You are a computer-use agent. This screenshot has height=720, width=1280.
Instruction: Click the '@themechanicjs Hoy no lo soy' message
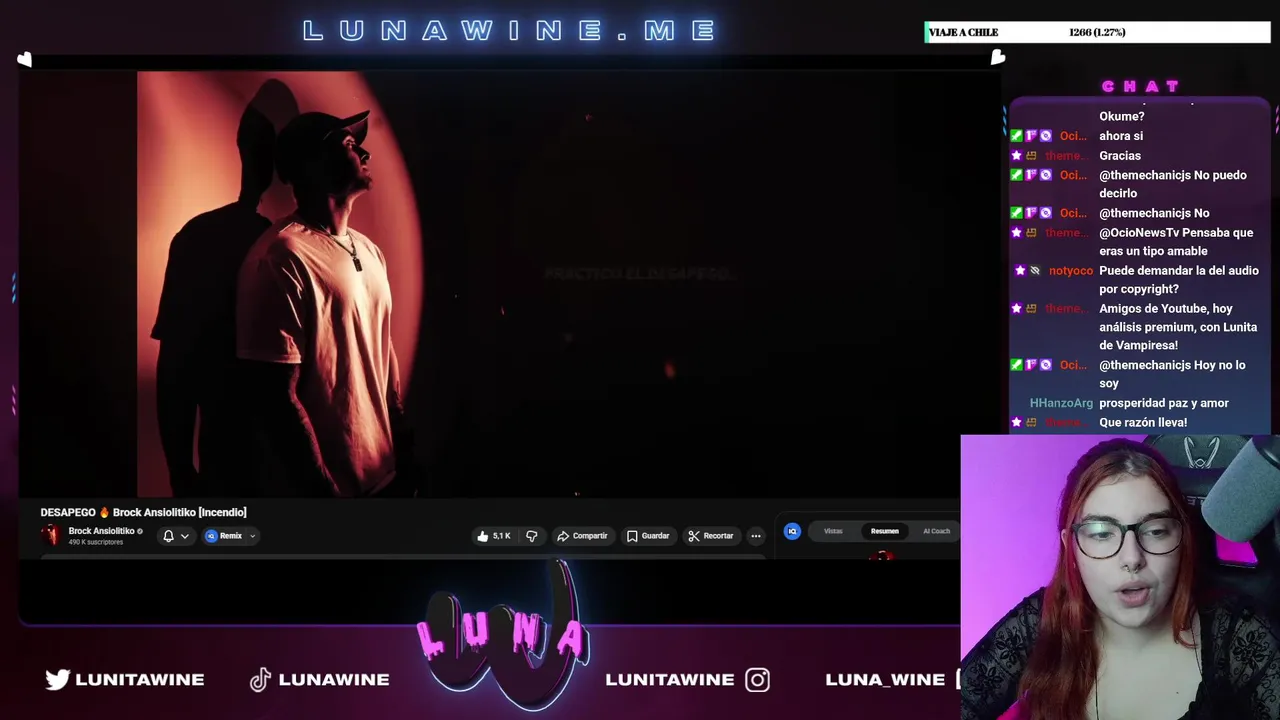(x=1172, y=374)
